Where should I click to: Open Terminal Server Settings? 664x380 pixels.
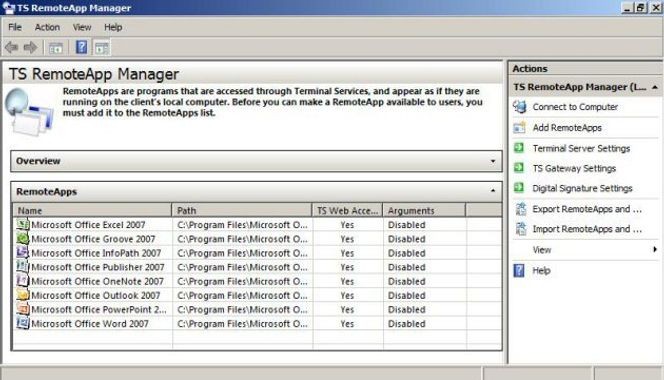[x=581, y=148]
